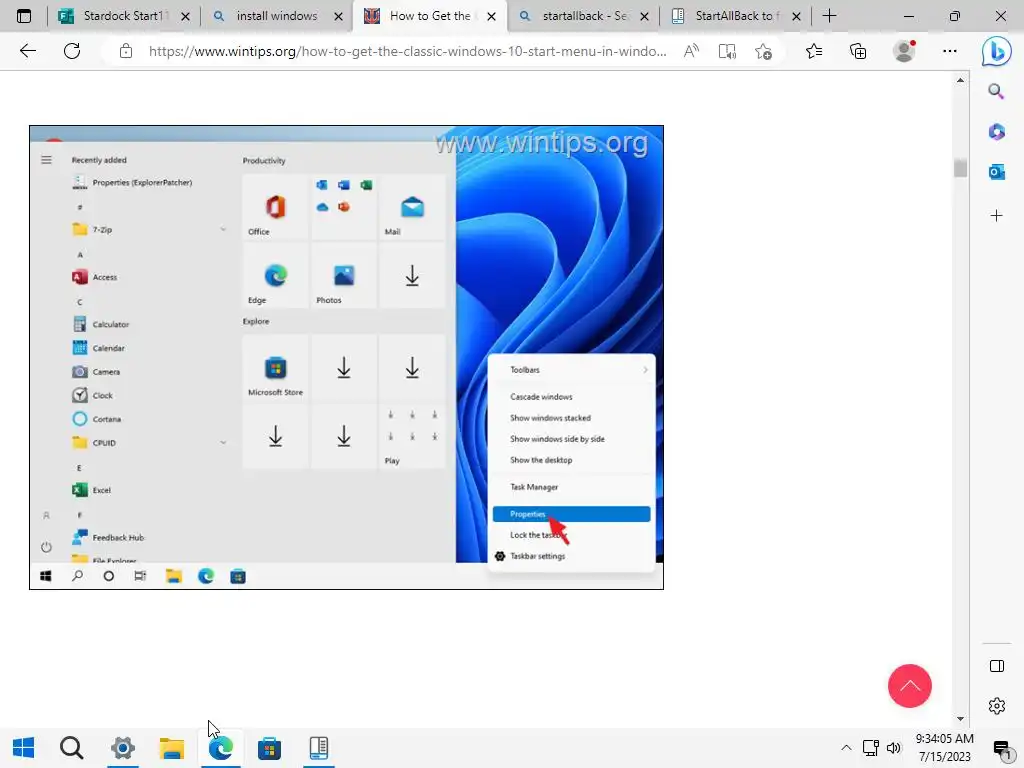
Task: Click the article screenshot image
Action: click(346, 357)
